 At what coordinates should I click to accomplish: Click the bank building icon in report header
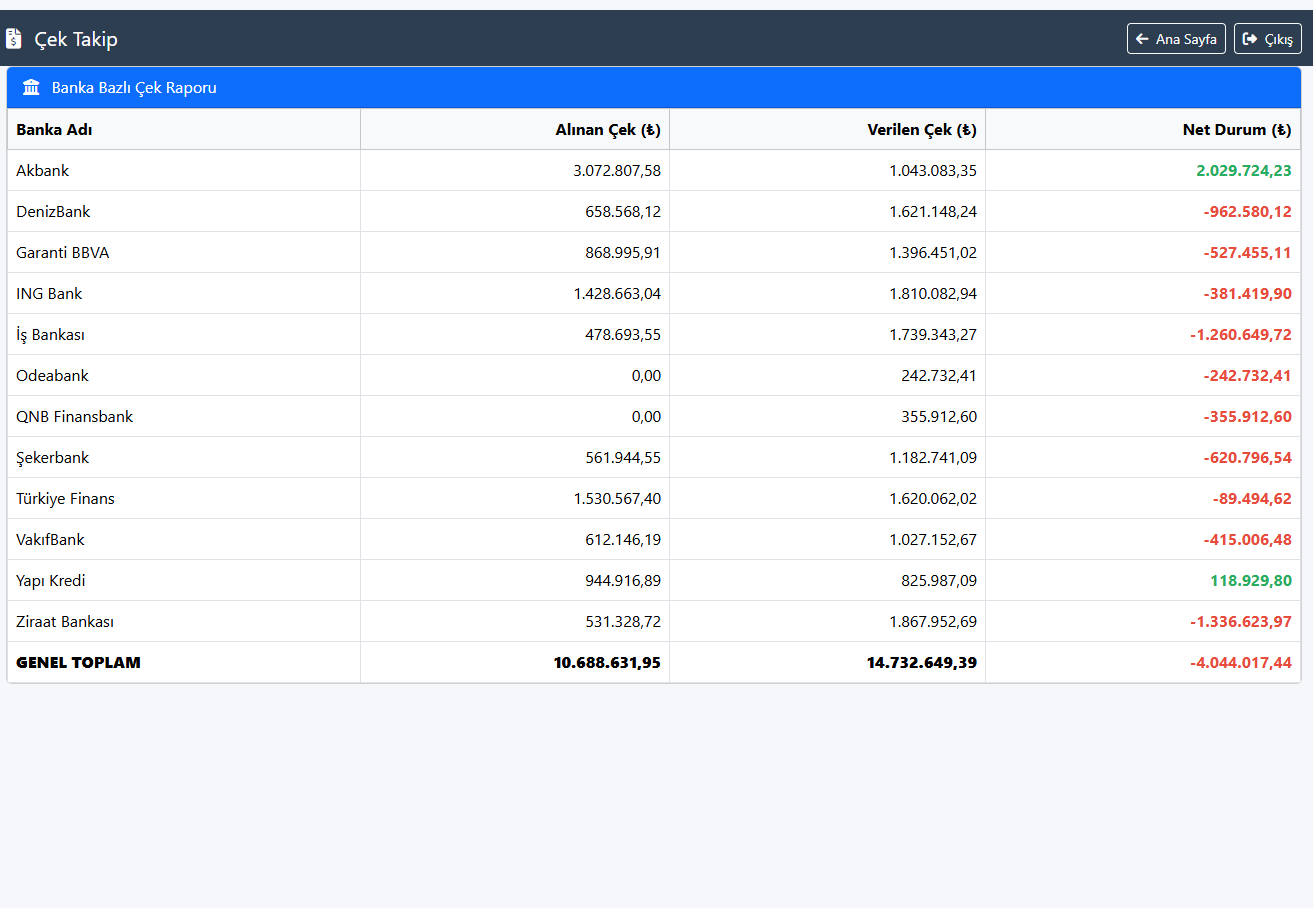(x=31, y=88)
